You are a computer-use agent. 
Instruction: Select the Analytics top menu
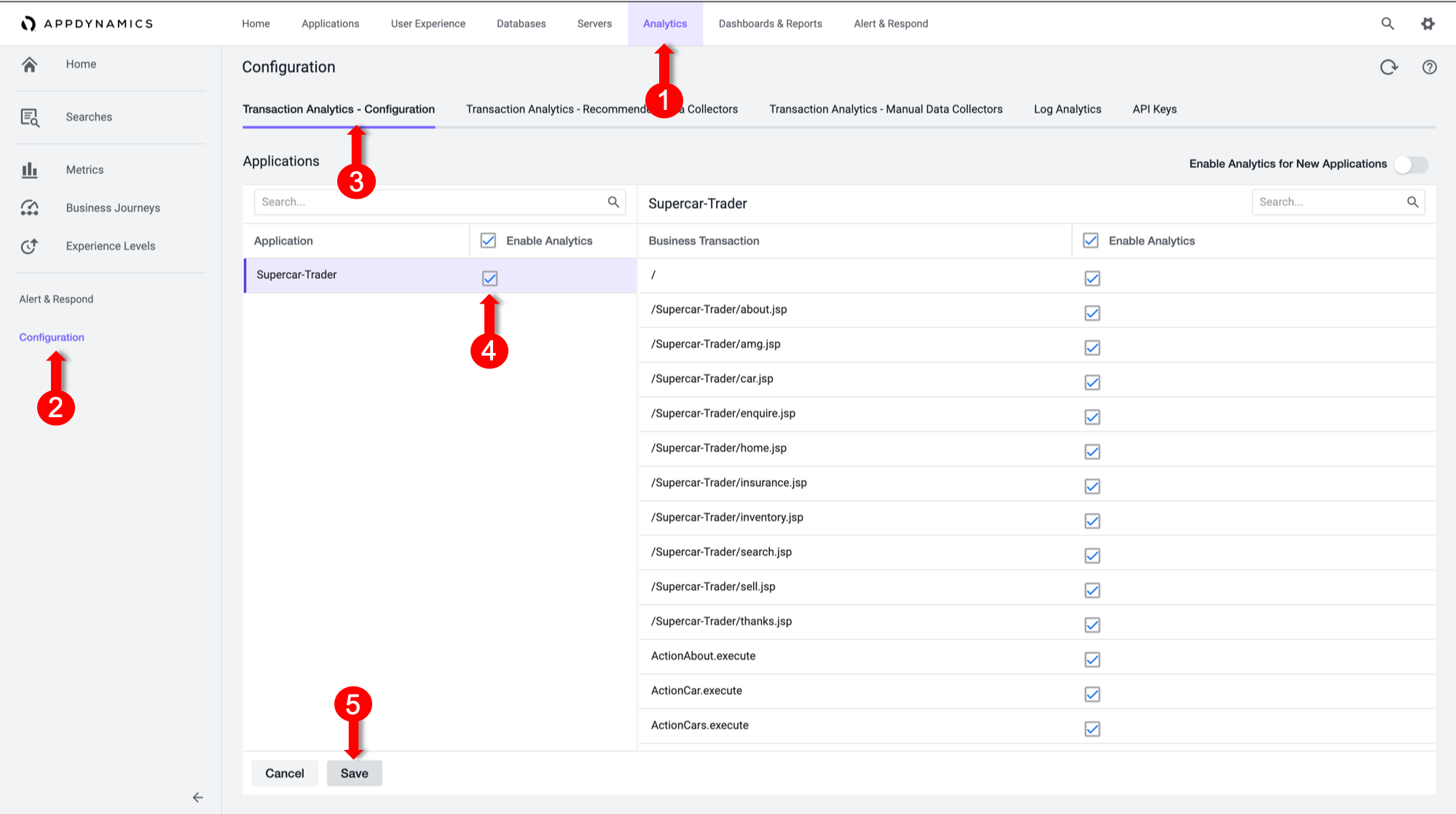pos(665,23)
